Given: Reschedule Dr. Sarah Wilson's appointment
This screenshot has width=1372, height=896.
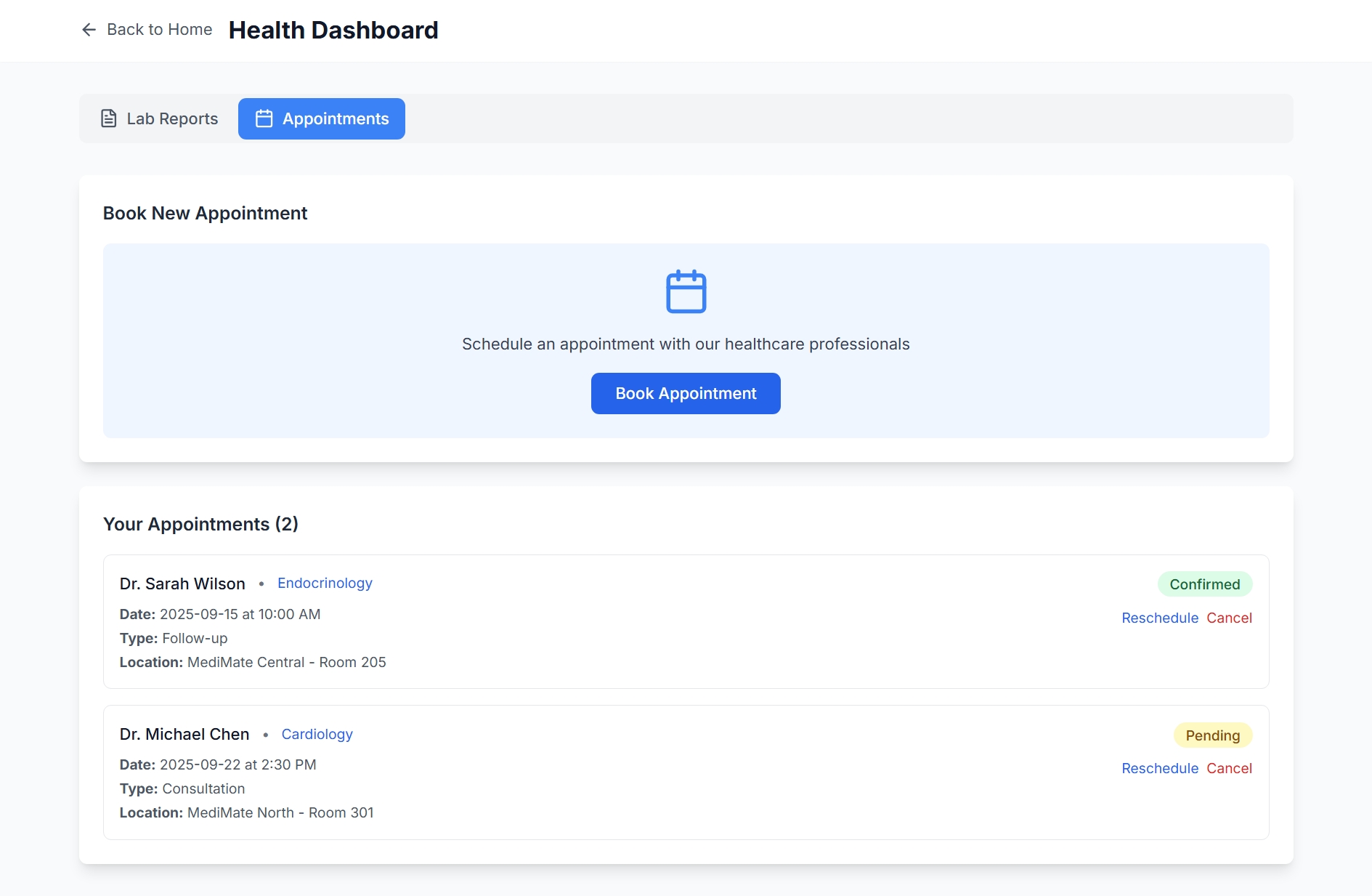Looking at the screenshot, I should point(1160,618).
